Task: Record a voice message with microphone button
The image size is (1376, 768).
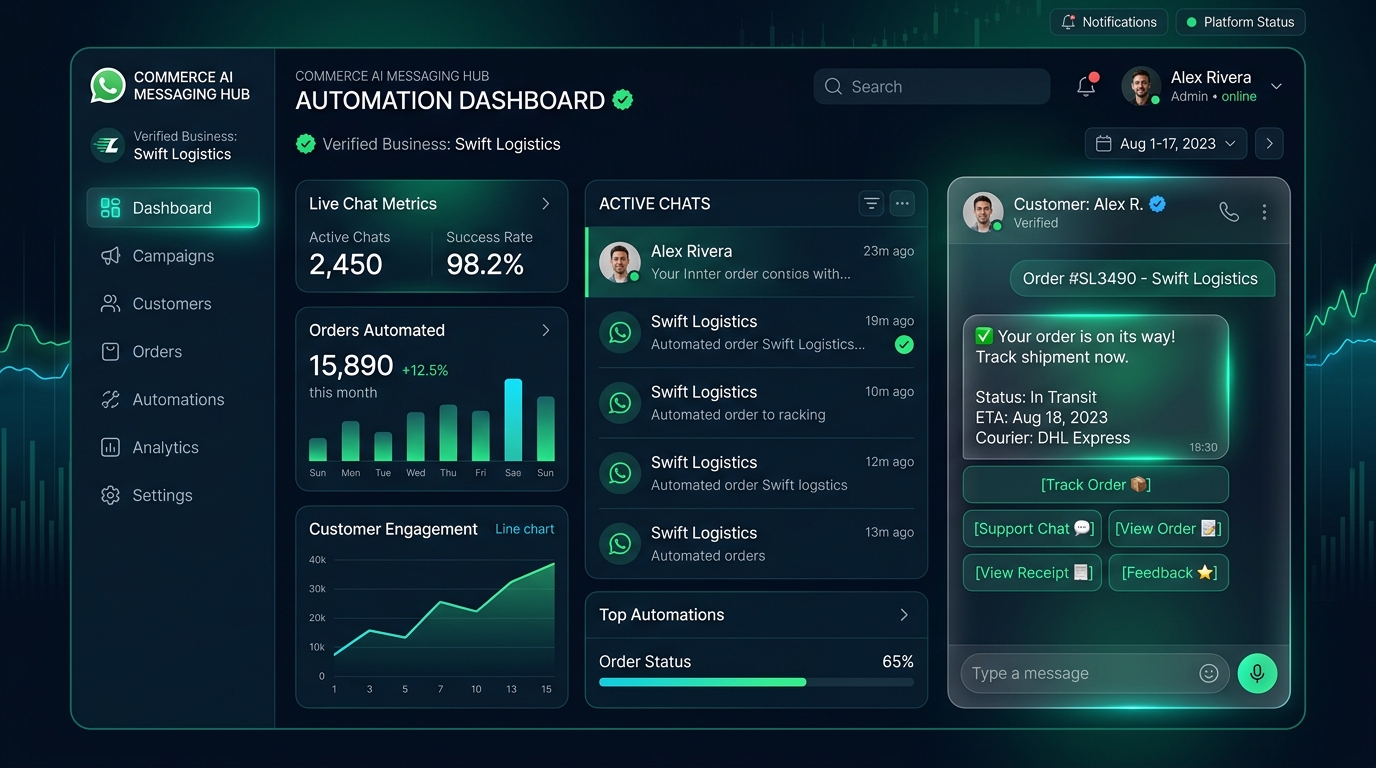Action: point(1257,673)
